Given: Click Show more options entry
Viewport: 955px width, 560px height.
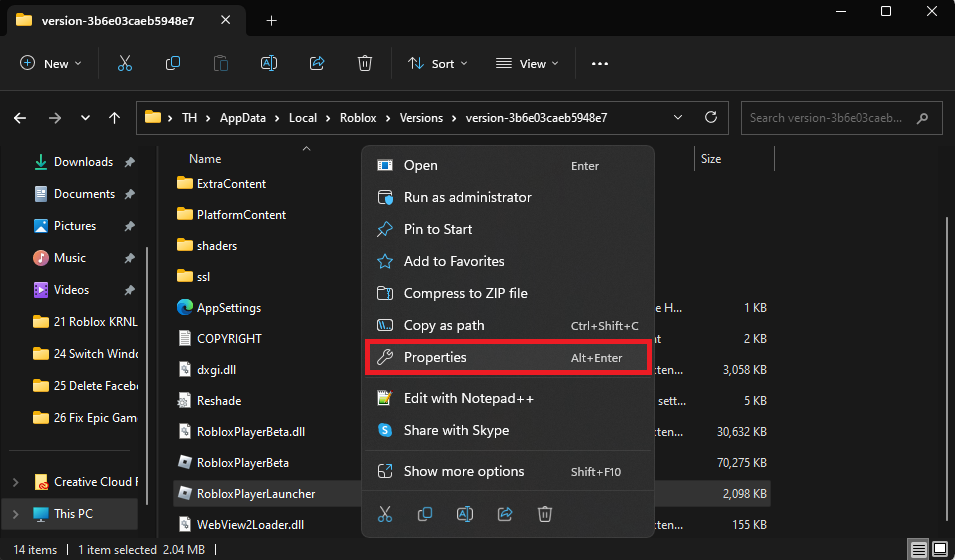Looking at the screenshot, I should point(508,471).
